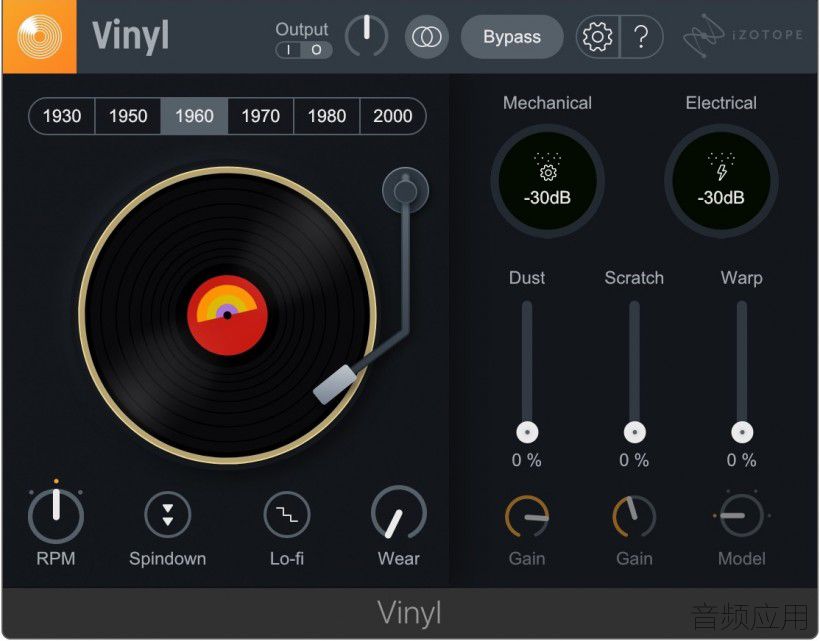Click the tonearm pivot base
Viewport: 820px width, 641px height.
pos(405,191)
